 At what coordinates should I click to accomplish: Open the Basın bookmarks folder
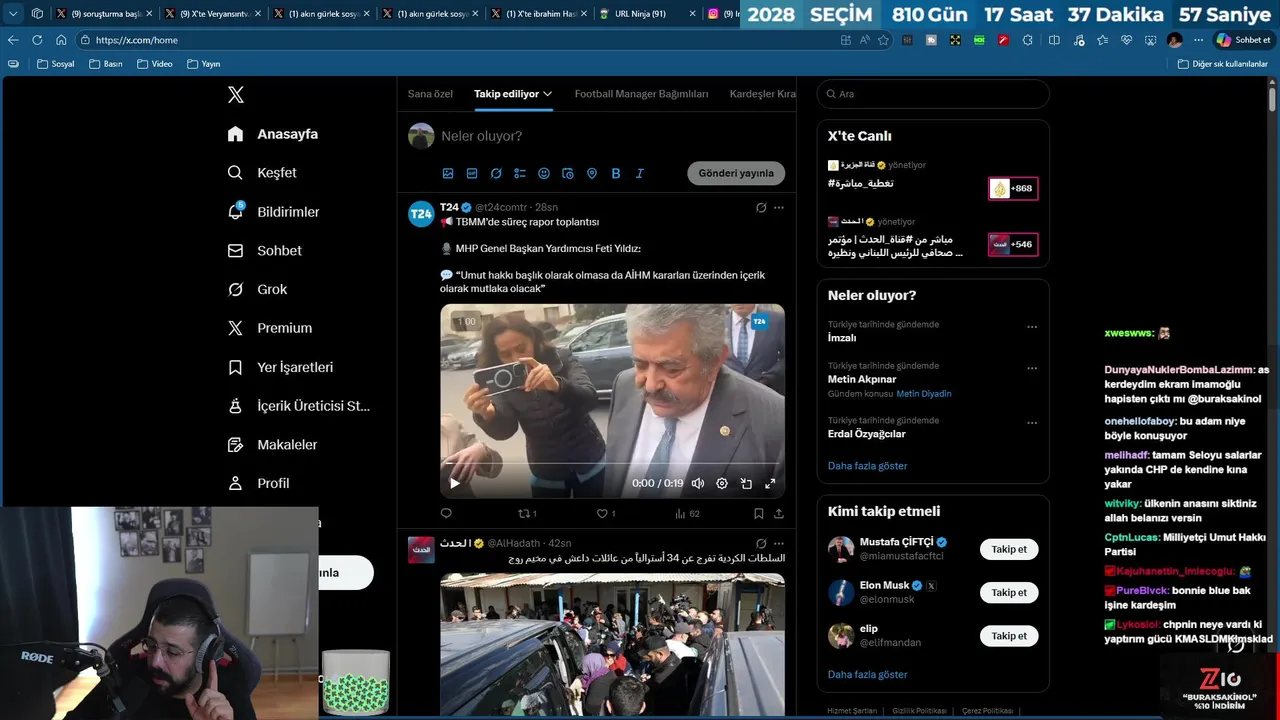(106, 64)
